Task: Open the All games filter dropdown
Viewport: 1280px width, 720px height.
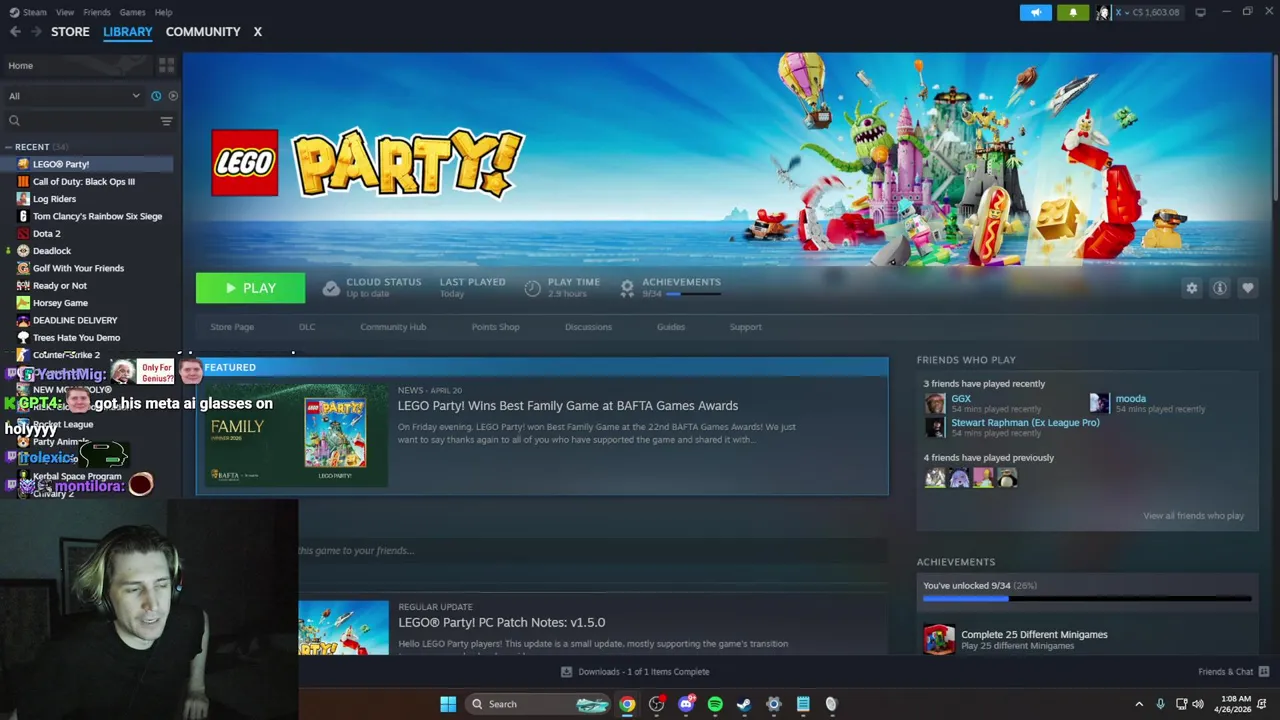Action: (x=74, y=96)
